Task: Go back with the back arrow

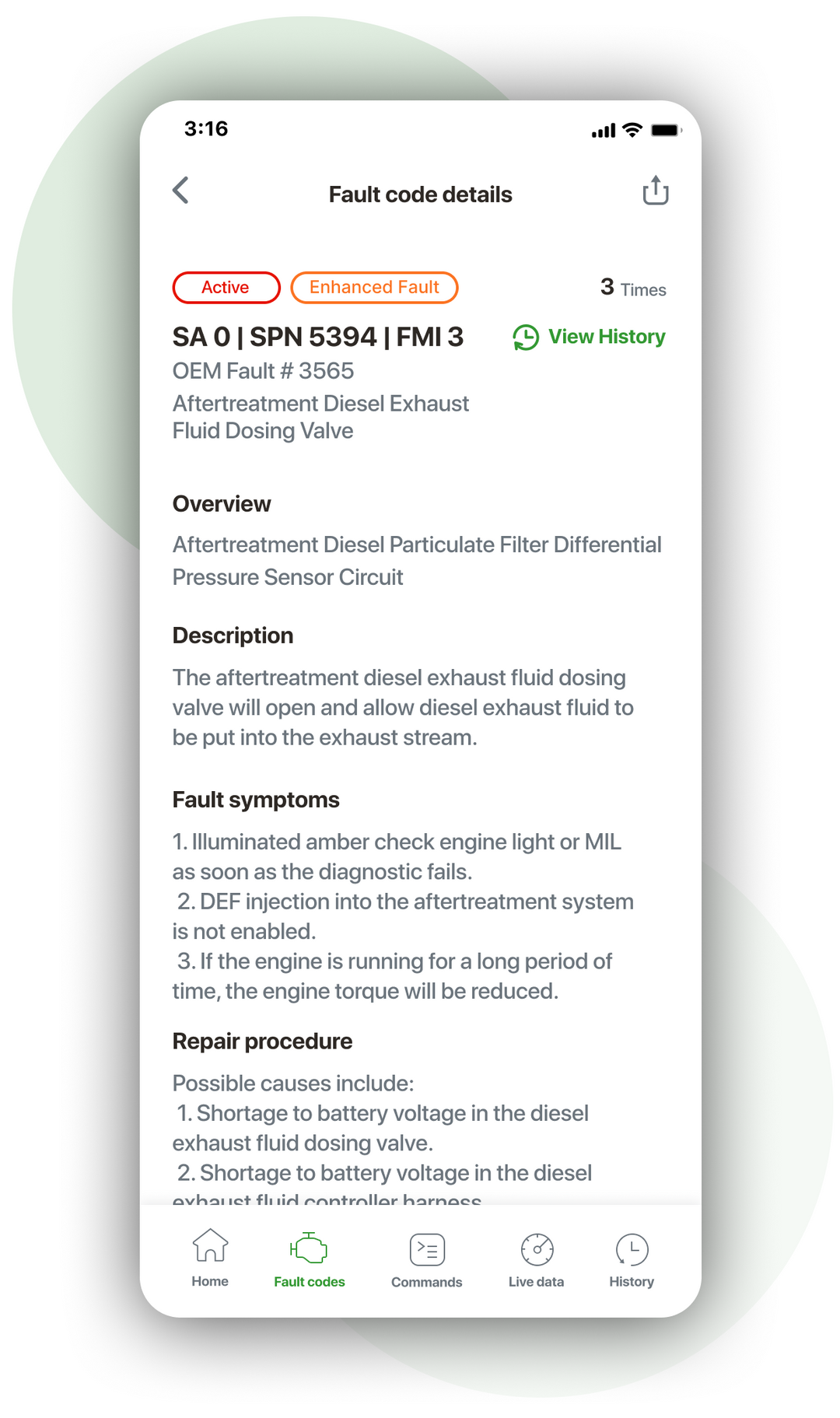Action: tap(181, 191)
